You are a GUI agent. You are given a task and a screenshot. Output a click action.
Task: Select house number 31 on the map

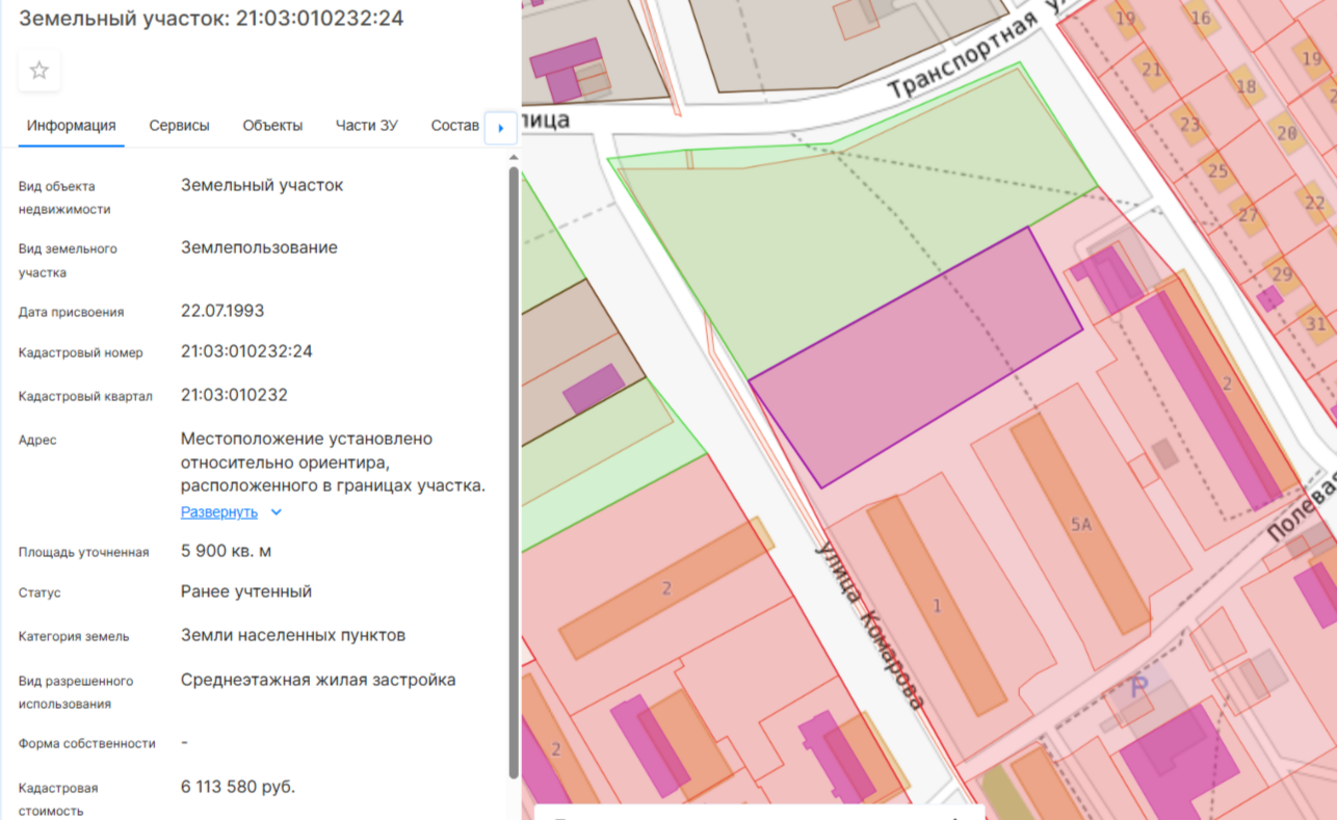point(1315,324)
